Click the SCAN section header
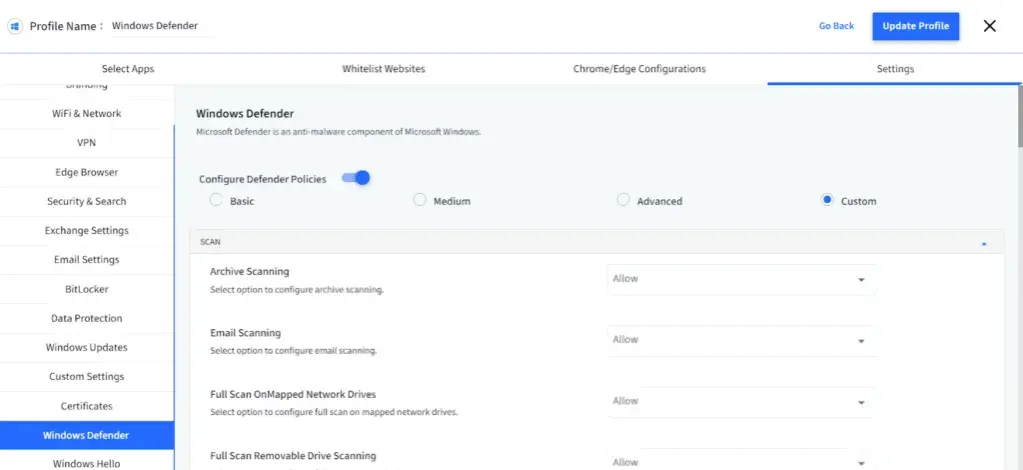The height and width of the screenshot is (470, 1023). tap(597, 242)
